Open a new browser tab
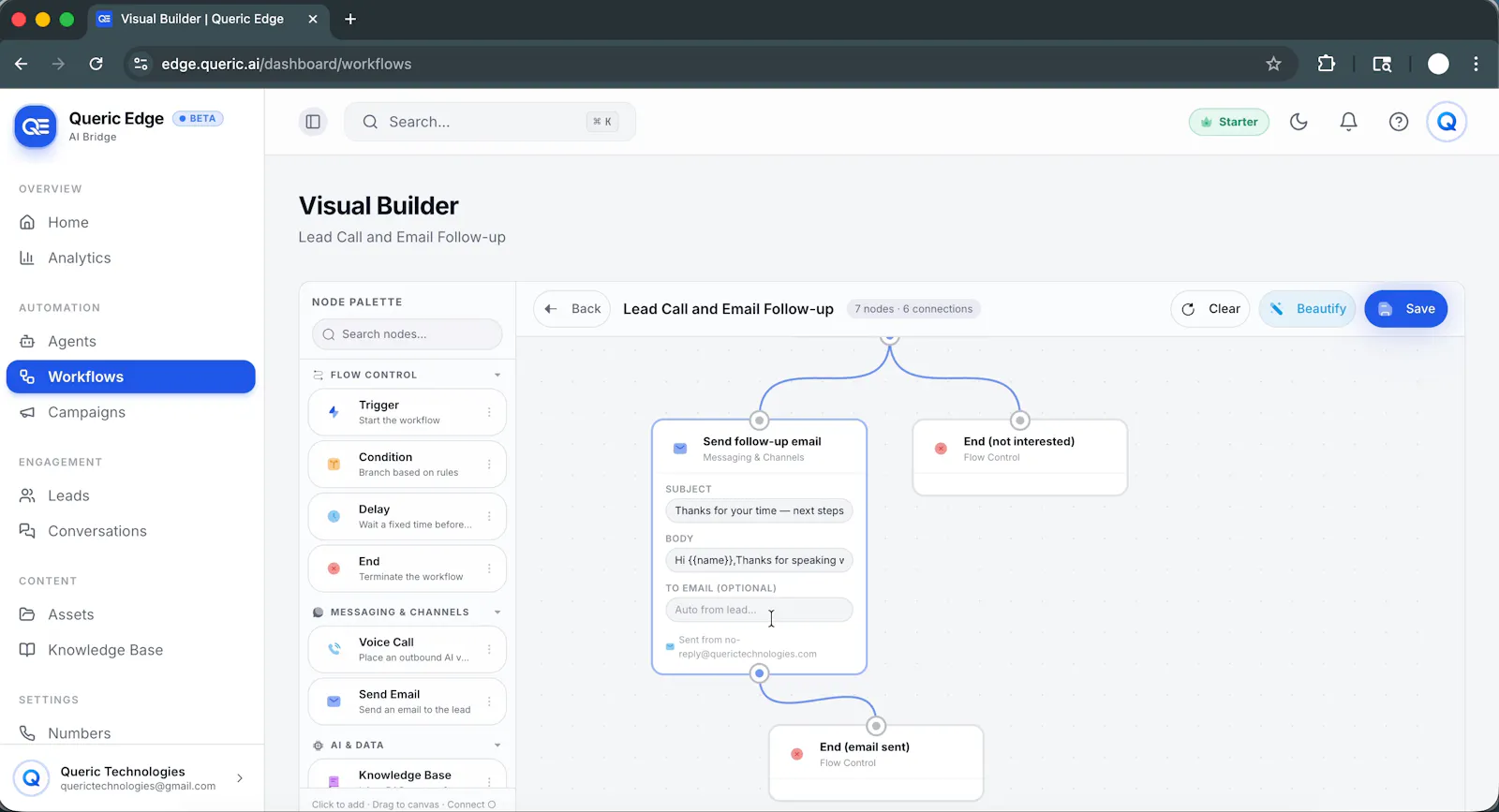 (350, 19)
